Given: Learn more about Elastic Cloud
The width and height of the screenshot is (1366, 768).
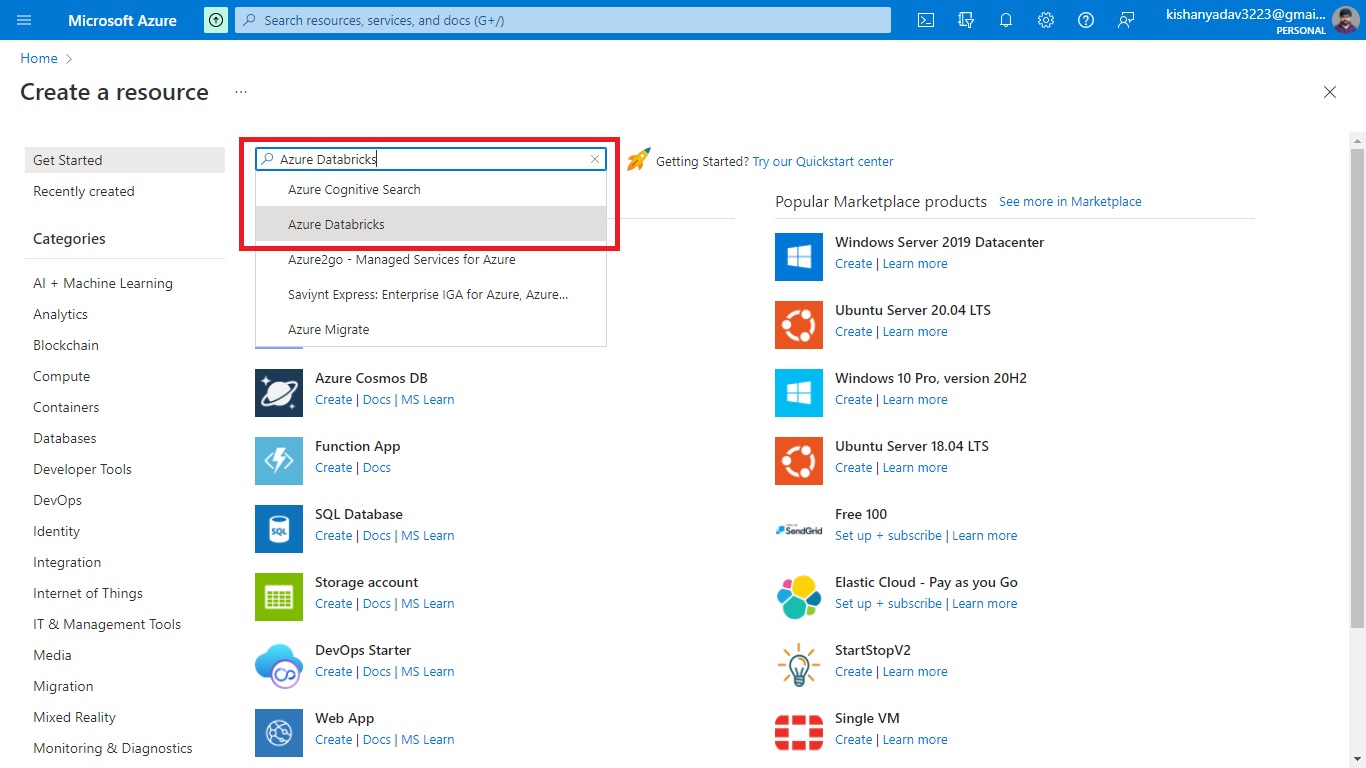Looking at the screenshot, I should (985, 603).
